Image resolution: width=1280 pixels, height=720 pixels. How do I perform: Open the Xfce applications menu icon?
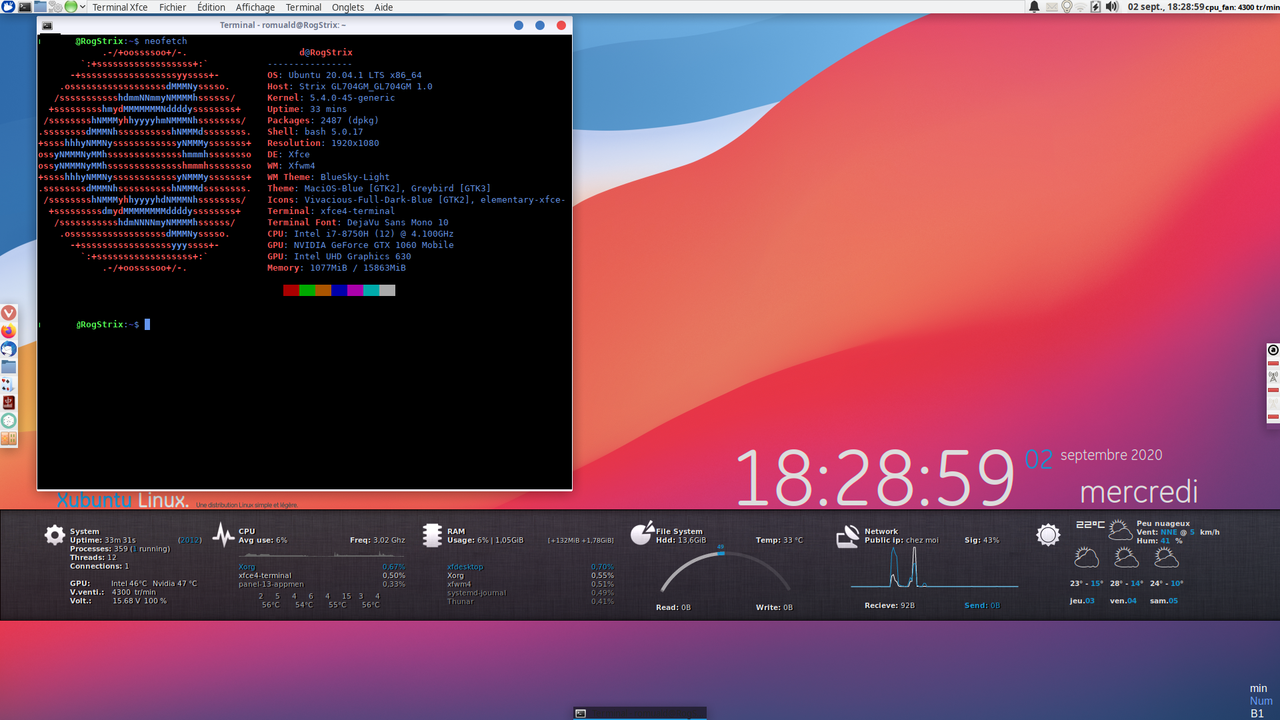[x=8, y=6]
